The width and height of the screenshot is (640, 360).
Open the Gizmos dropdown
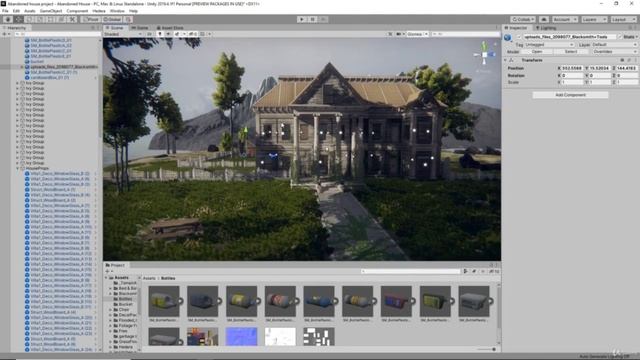(417, 34)
